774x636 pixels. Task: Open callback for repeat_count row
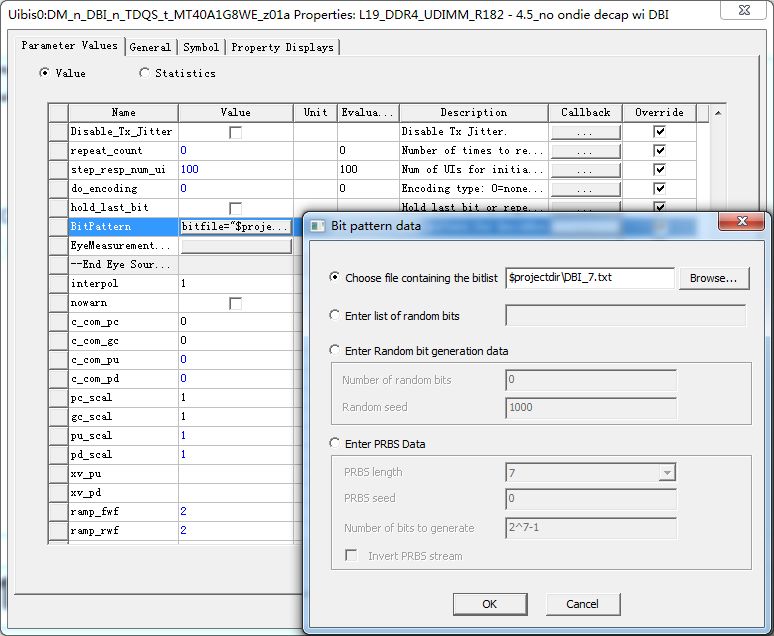click(x=585, y=151)
